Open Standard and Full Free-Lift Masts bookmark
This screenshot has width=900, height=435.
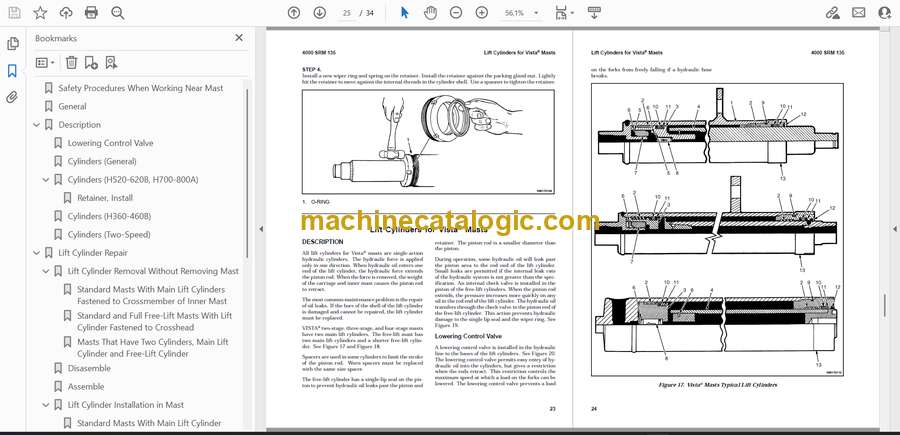click(x=154, y=321)
